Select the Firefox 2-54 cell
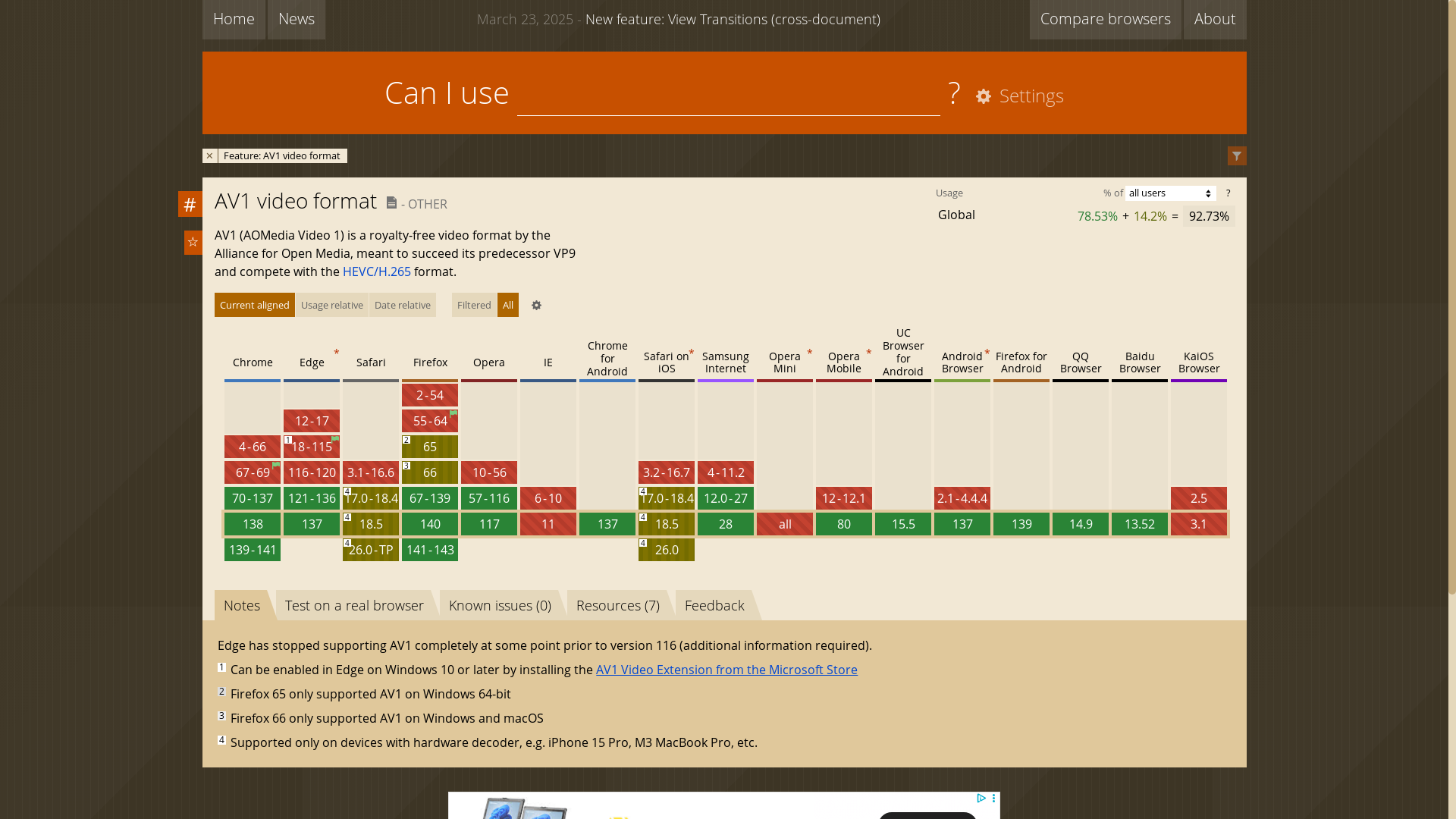The height and width of the screenshot is (819, 1456). click(x=430, y=395)
